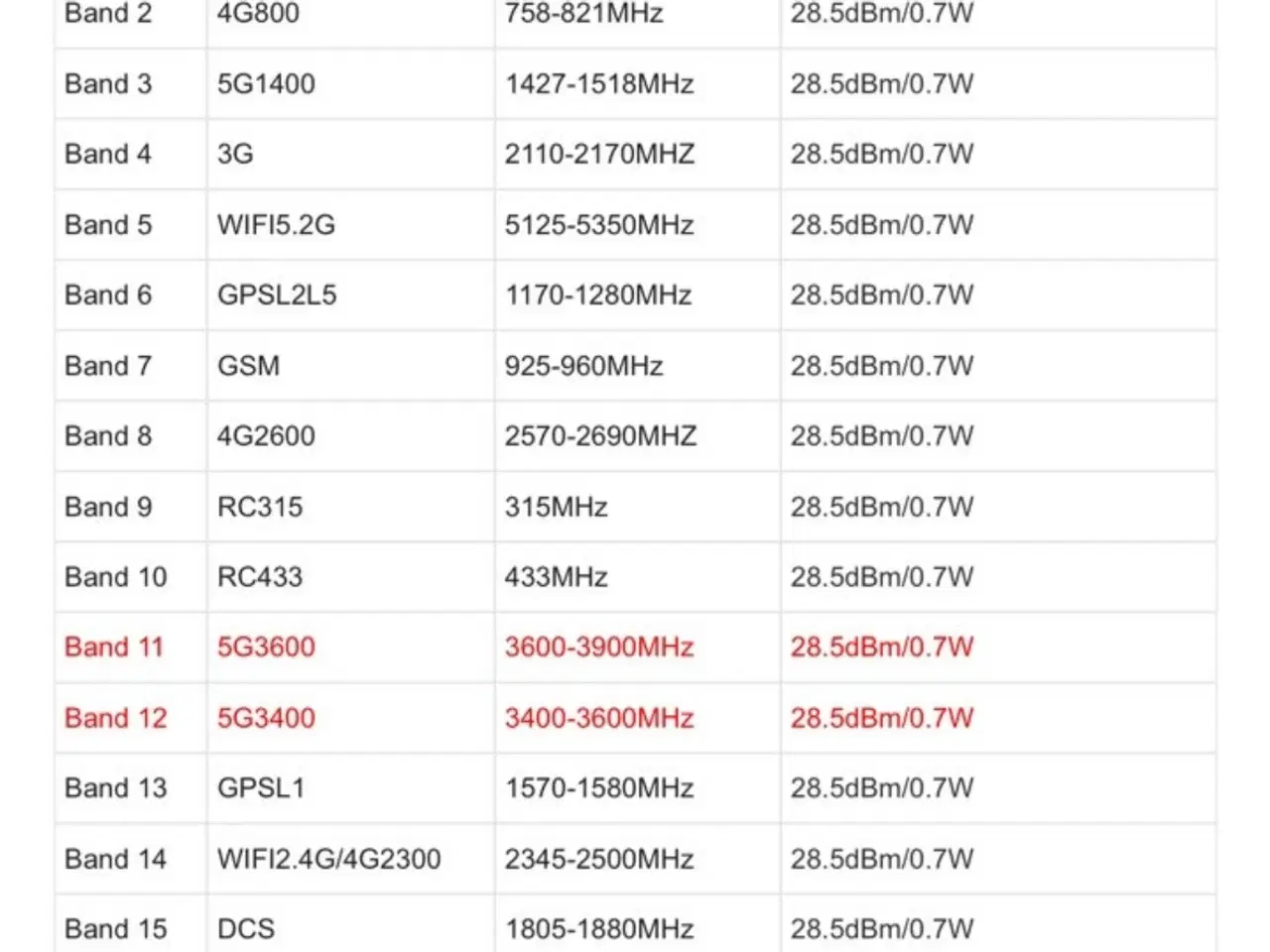1270x952 pixels.
Task: Select the 4G2600 cell
Action: pos(266,436)
